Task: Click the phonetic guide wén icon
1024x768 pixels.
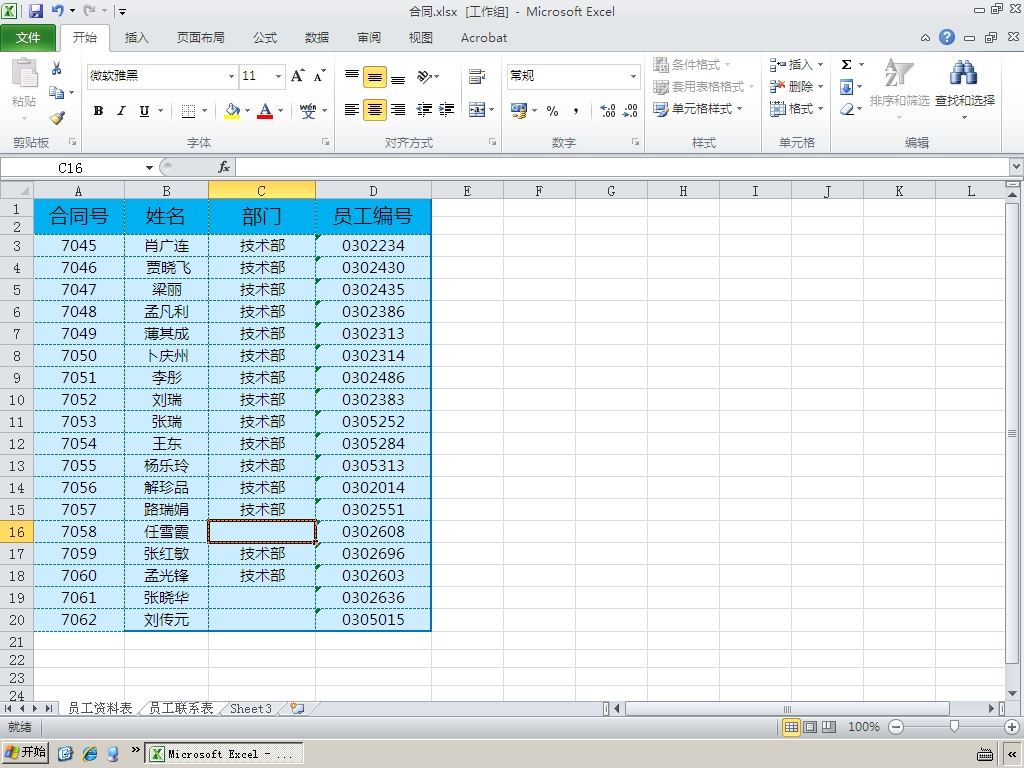Action: tap(308, 111)
